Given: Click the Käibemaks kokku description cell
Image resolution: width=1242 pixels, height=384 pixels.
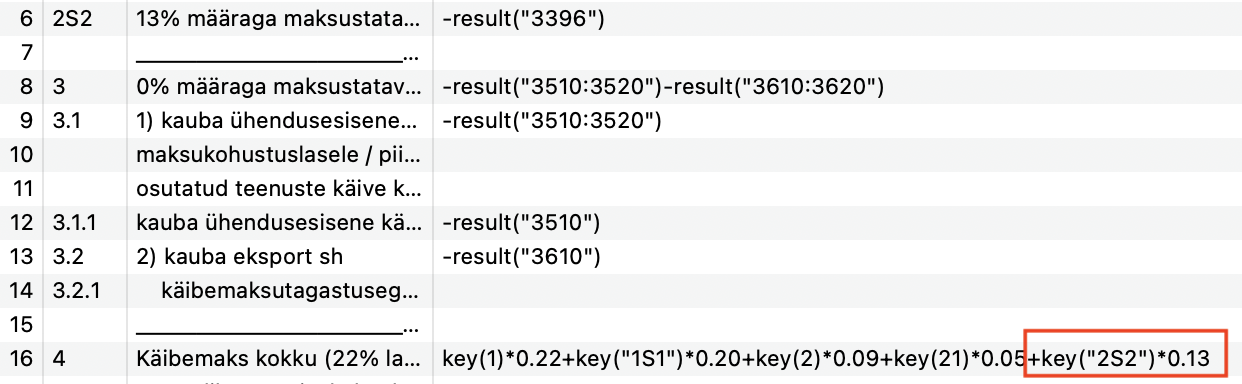Looking at the screenshot, I should (280, 359).
